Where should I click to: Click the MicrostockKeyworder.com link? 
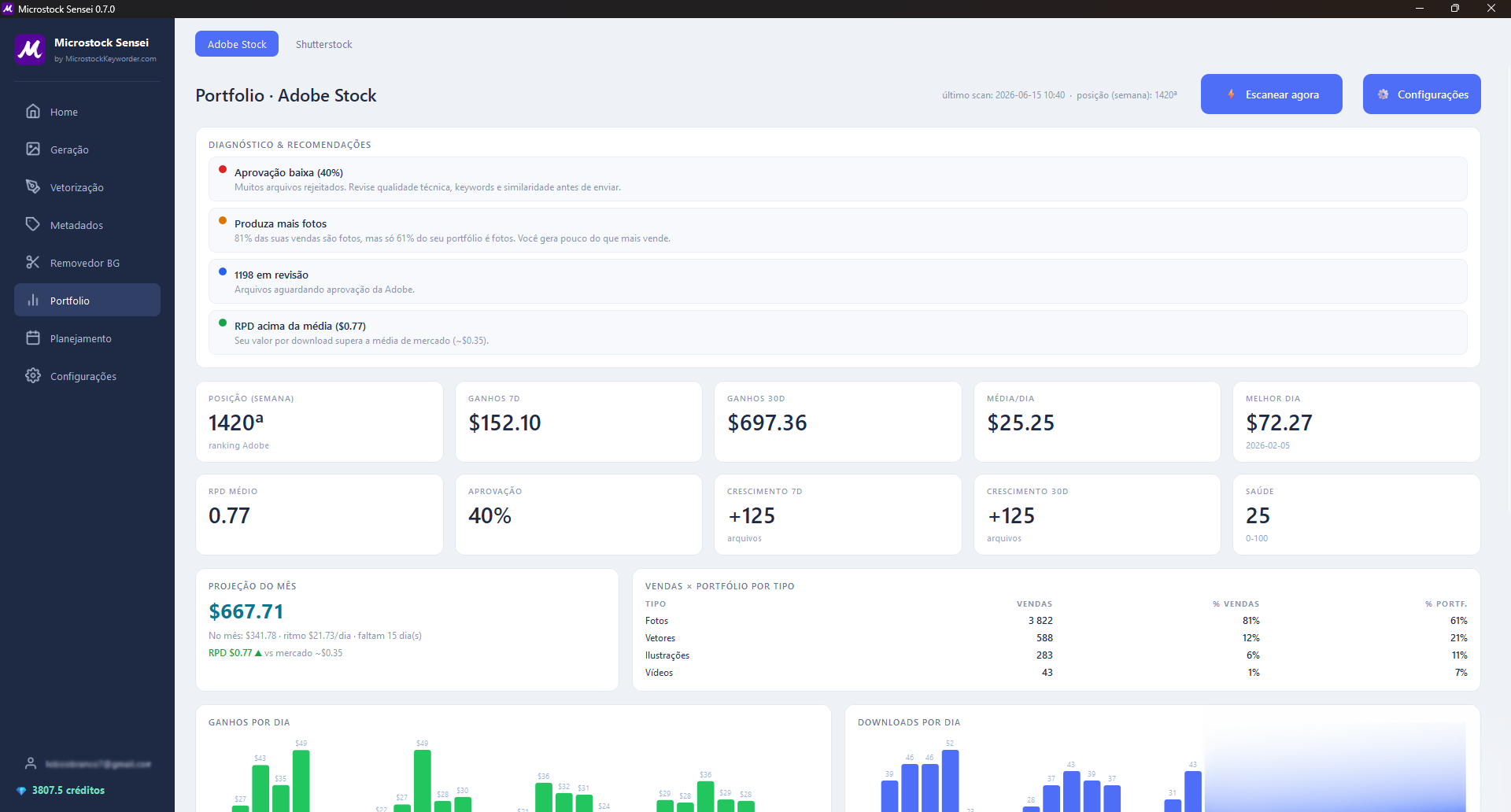[111, 59]
